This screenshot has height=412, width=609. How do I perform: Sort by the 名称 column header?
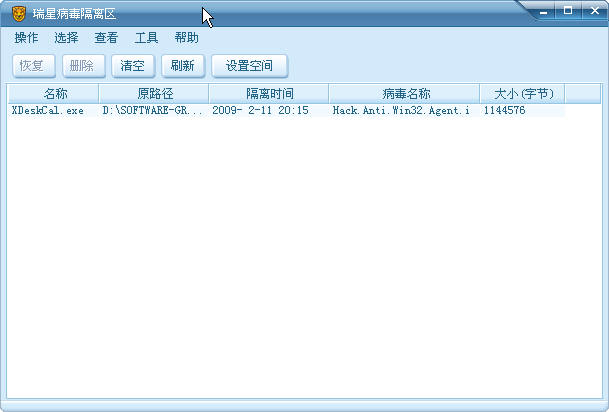click(54, 94)
